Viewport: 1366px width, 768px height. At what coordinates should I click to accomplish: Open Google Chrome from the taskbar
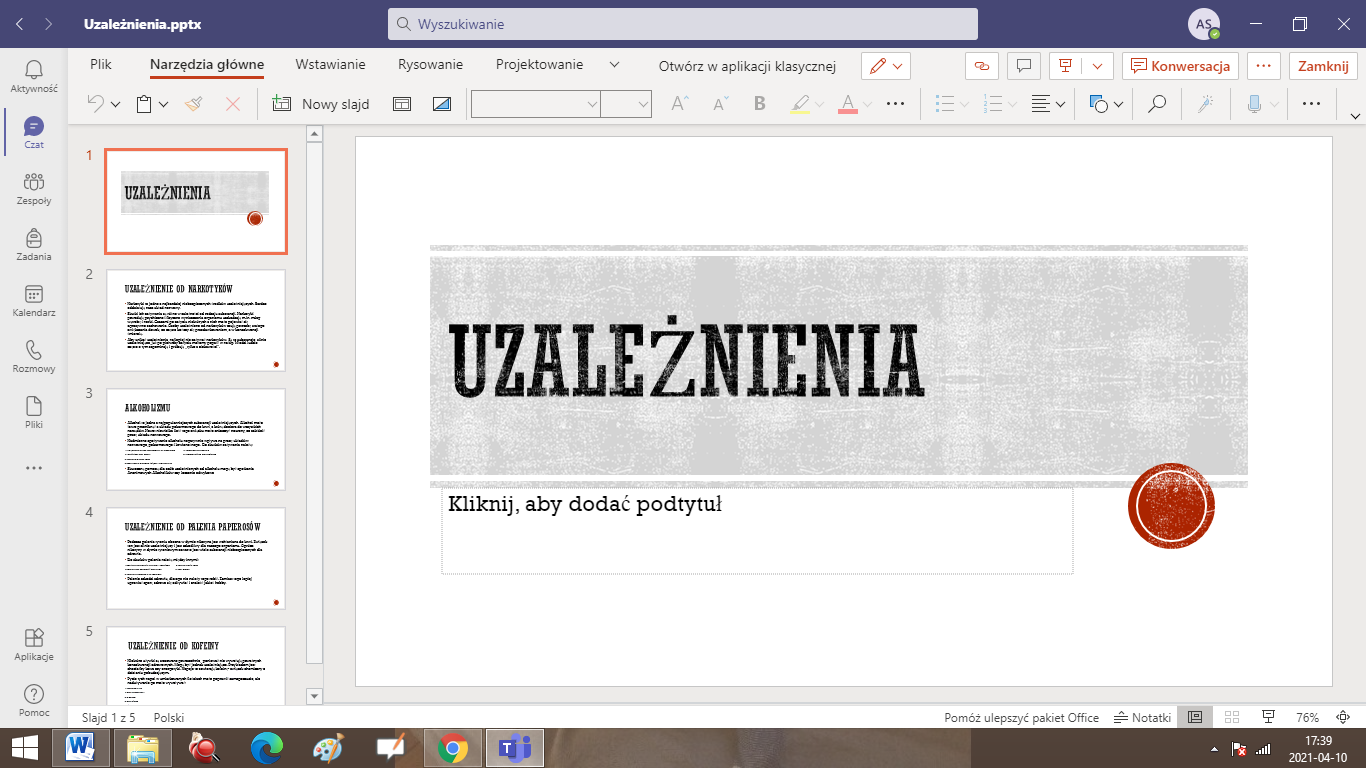452,748
